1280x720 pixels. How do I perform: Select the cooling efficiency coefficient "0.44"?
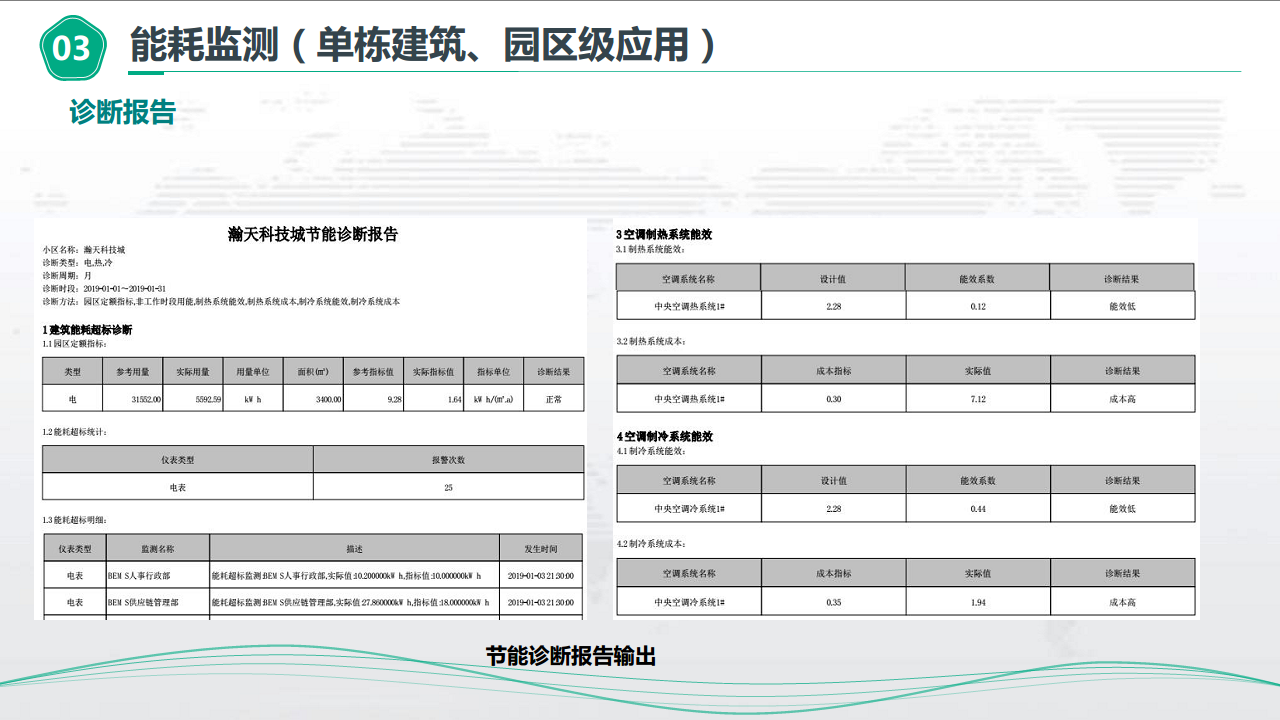978,509
